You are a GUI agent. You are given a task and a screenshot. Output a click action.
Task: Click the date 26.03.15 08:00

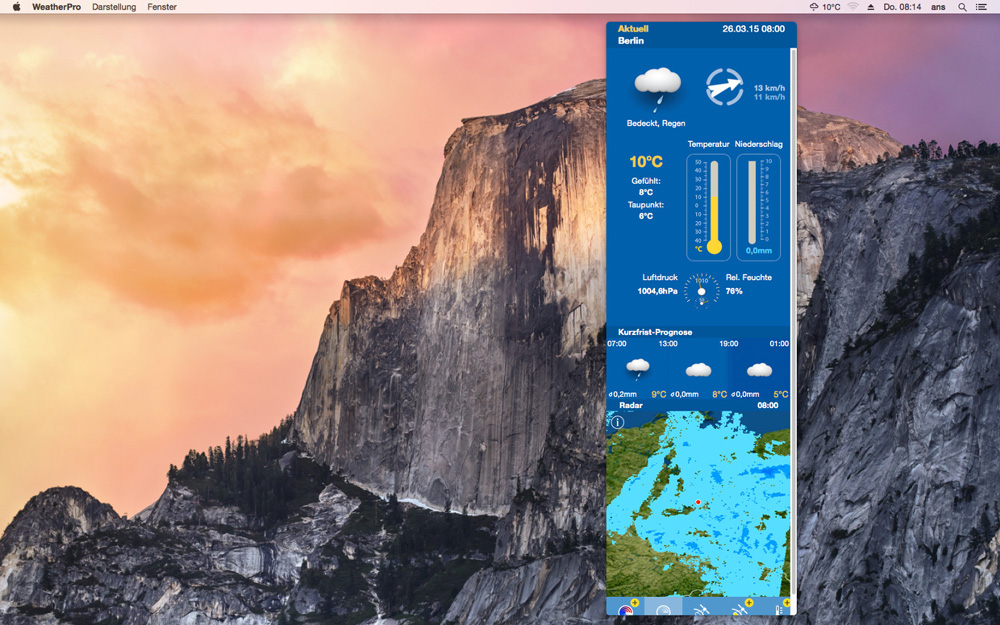[x=753, y=29]
